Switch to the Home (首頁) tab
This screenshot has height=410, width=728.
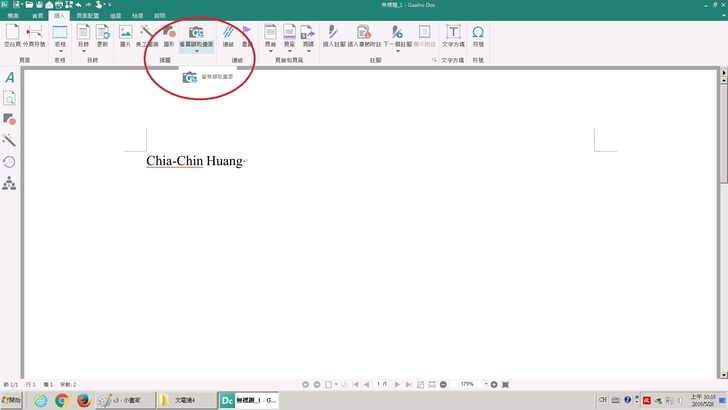pos(38,16)
